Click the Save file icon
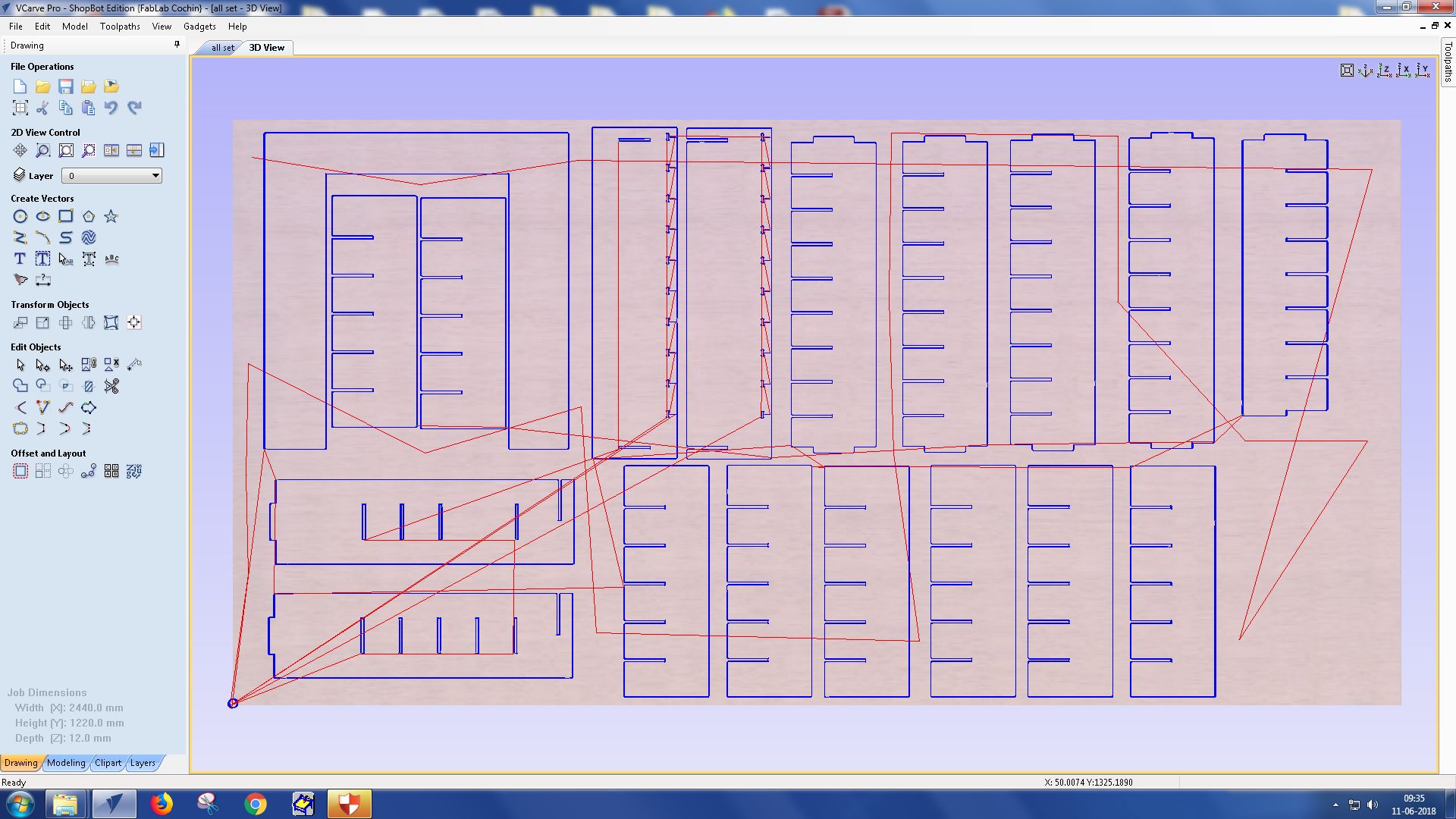Screen dimensions: 1456x819 tap(66, 86)
